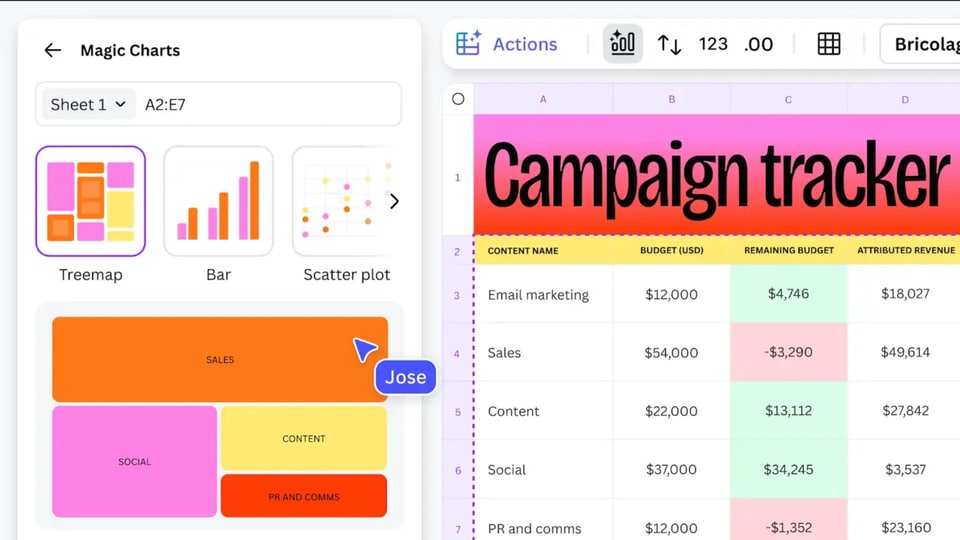This screenshot has width=960, height=540.
Task: Select column C header
Action: pos(789,99)
